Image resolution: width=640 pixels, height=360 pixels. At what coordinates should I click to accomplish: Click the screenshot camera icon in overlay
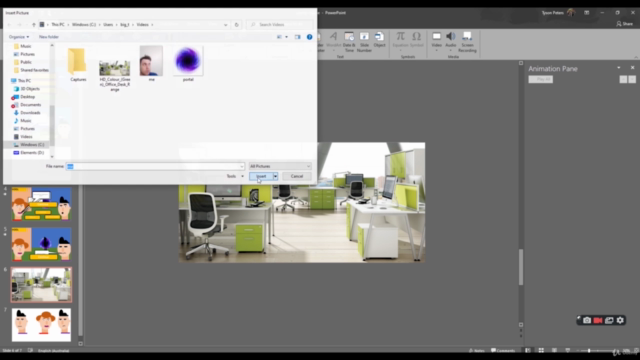coord(587,320)
